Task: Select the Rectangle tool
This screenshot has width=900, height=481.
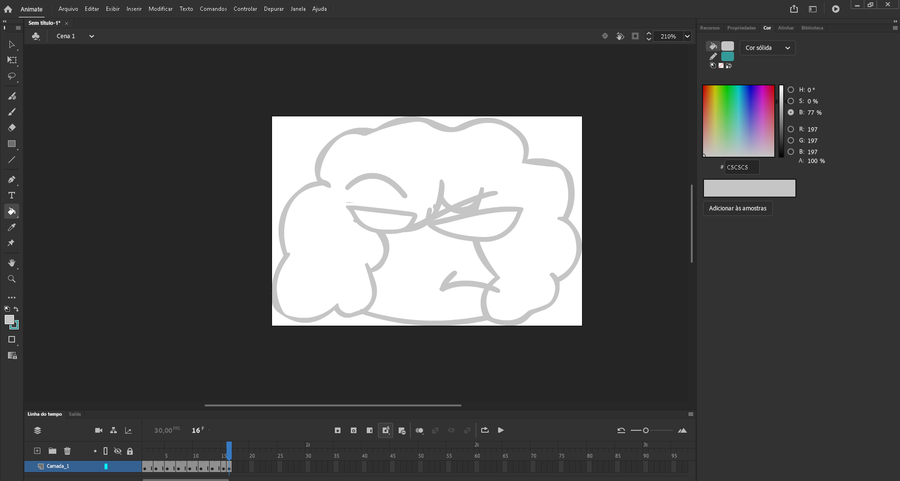Action: click(11, 144)
